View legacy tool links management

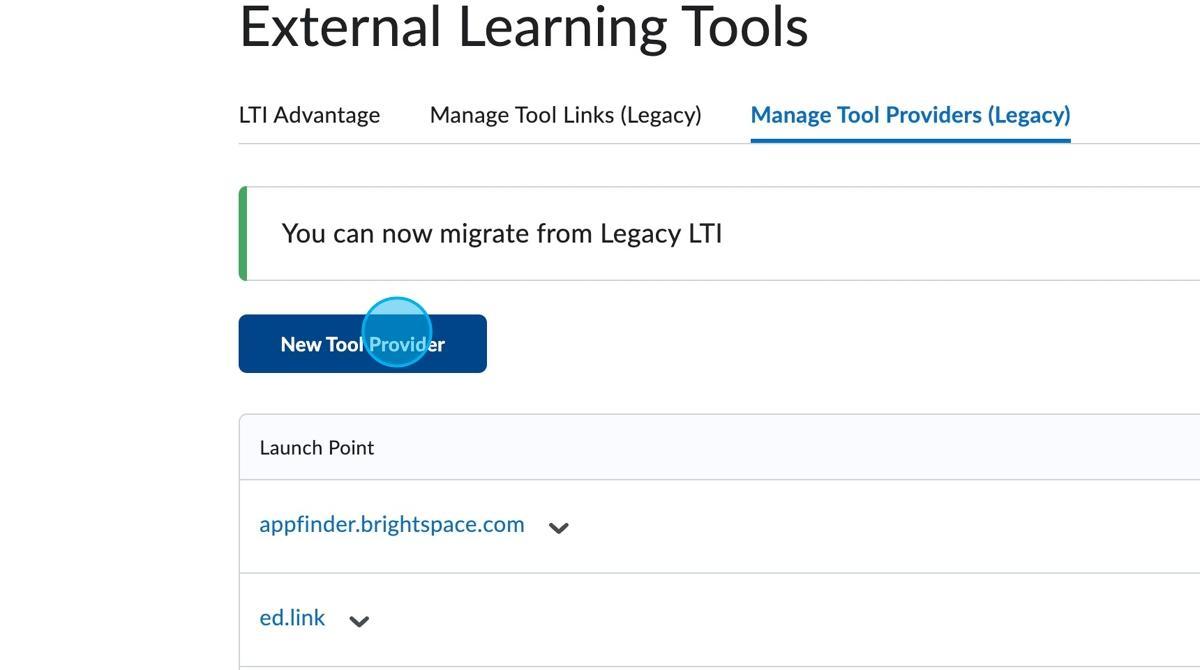click(x=565, y=115)
